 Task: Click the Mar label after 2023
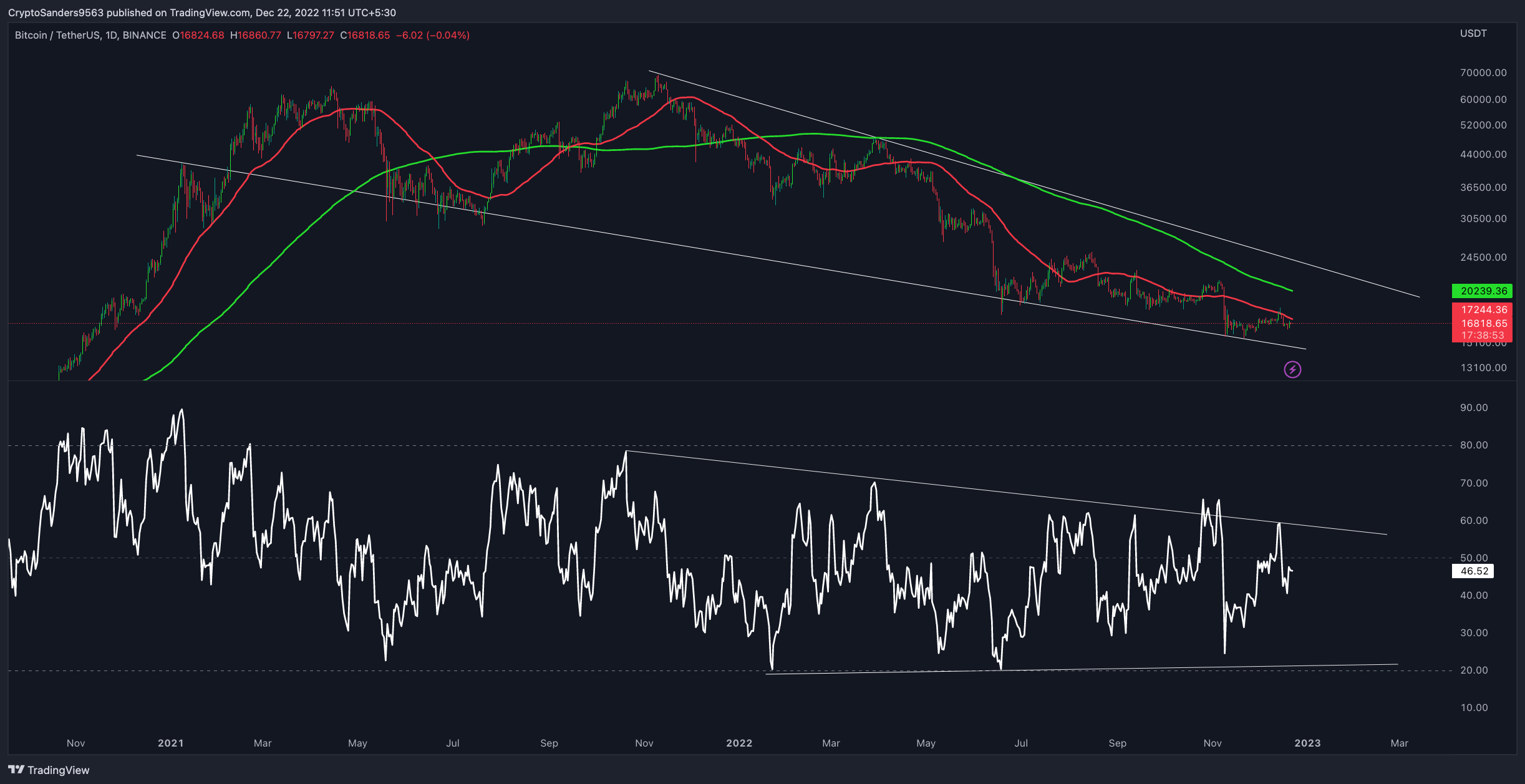[1400, 743]
